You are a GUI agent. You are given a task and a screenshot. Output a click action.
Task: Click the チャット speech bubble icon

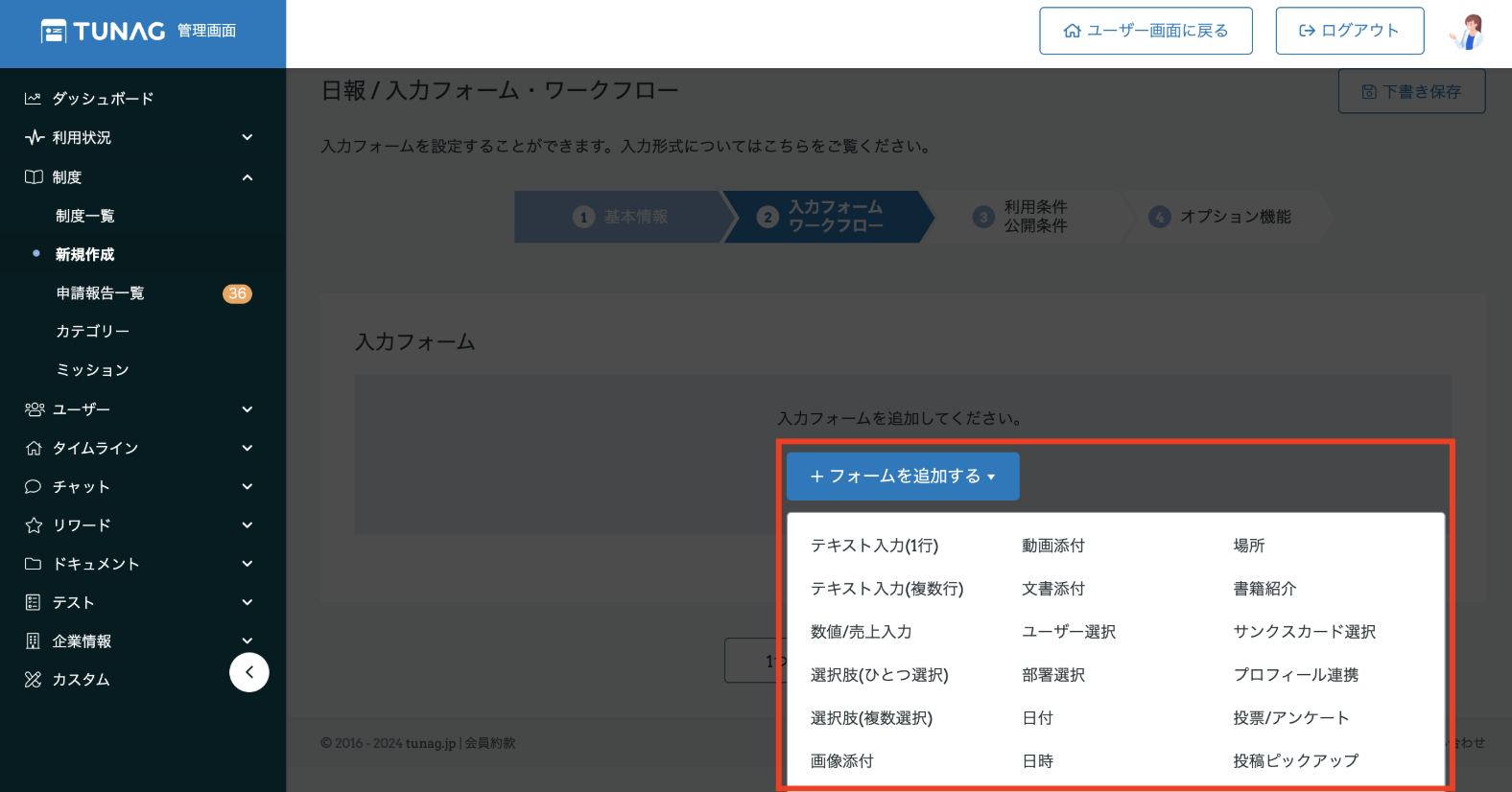coord(34,487)
